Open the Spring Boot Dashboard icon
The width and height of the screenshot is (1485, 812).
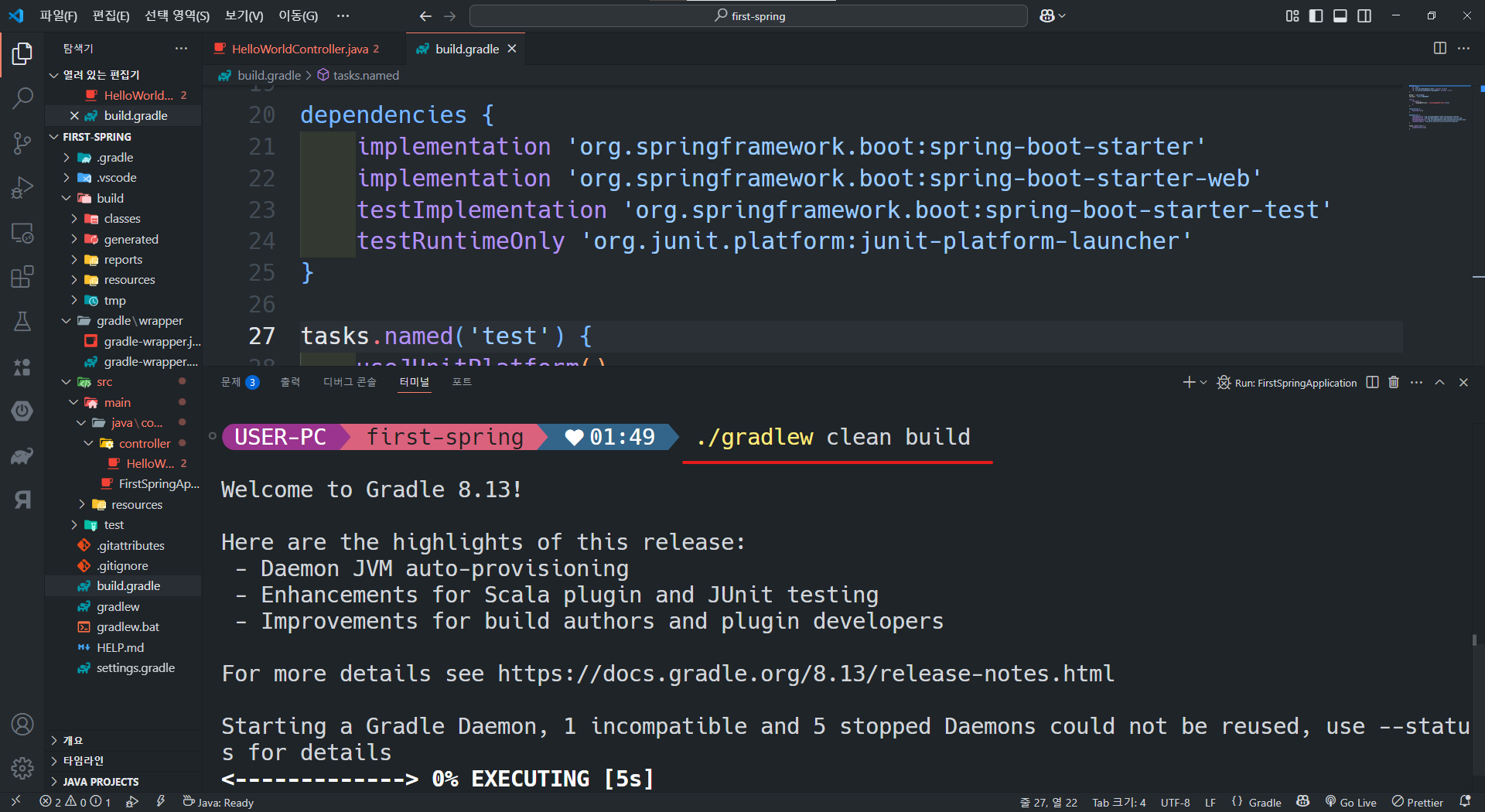[22, 411]
